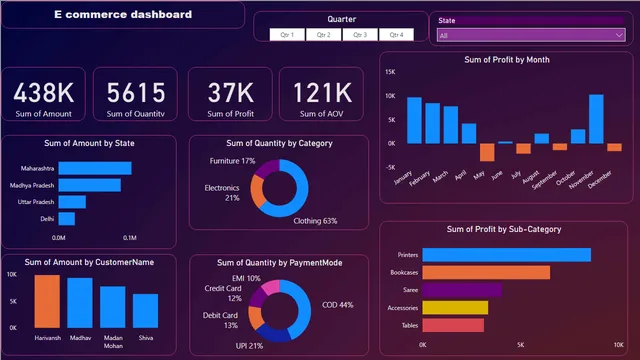Click the COD 44% label
The height and width of the screenshot is (360, 640).
click(338, 305)
